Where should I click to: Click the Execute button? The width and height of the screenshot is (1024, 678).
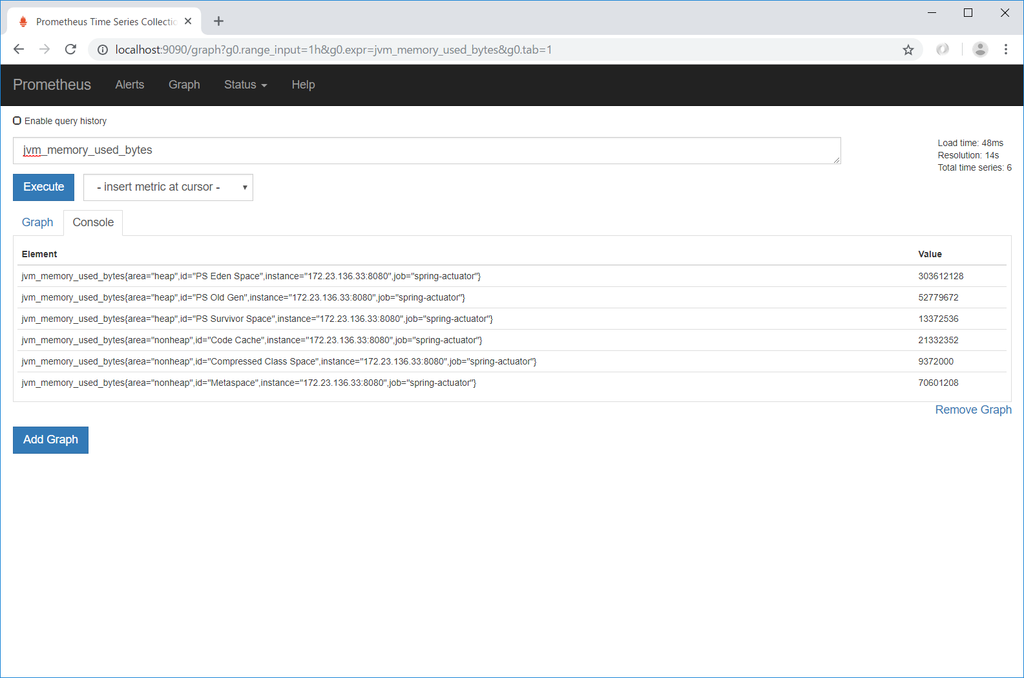click(44, 187)
